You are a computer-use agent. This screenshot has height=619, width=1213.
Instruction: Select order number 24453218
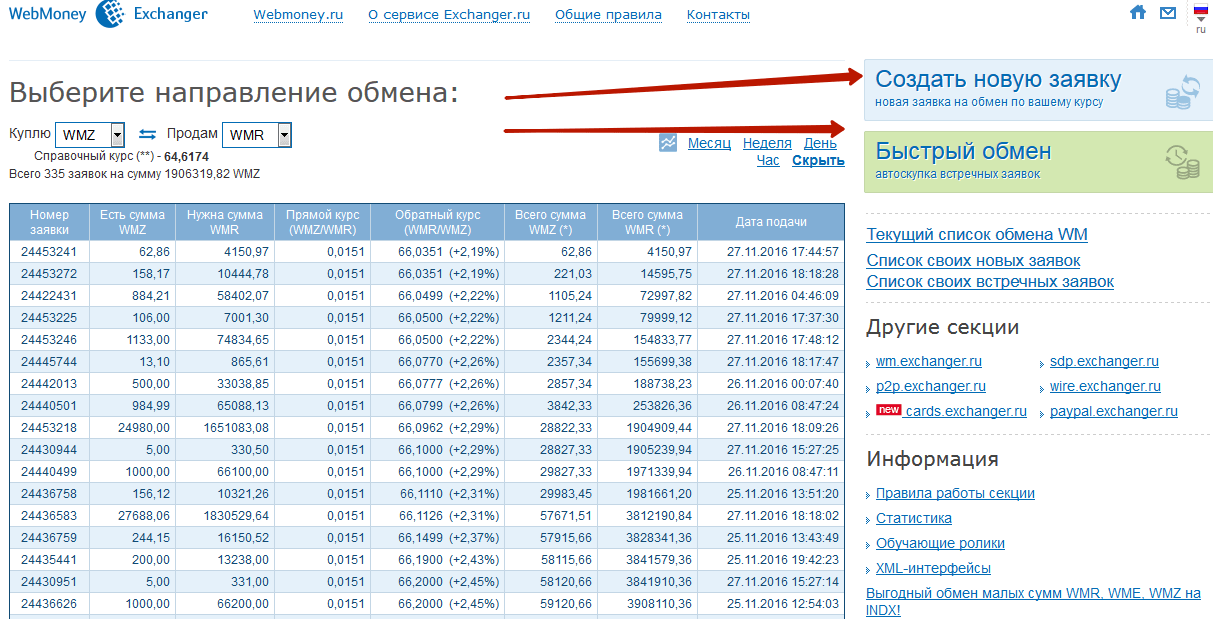coord(49,428)
